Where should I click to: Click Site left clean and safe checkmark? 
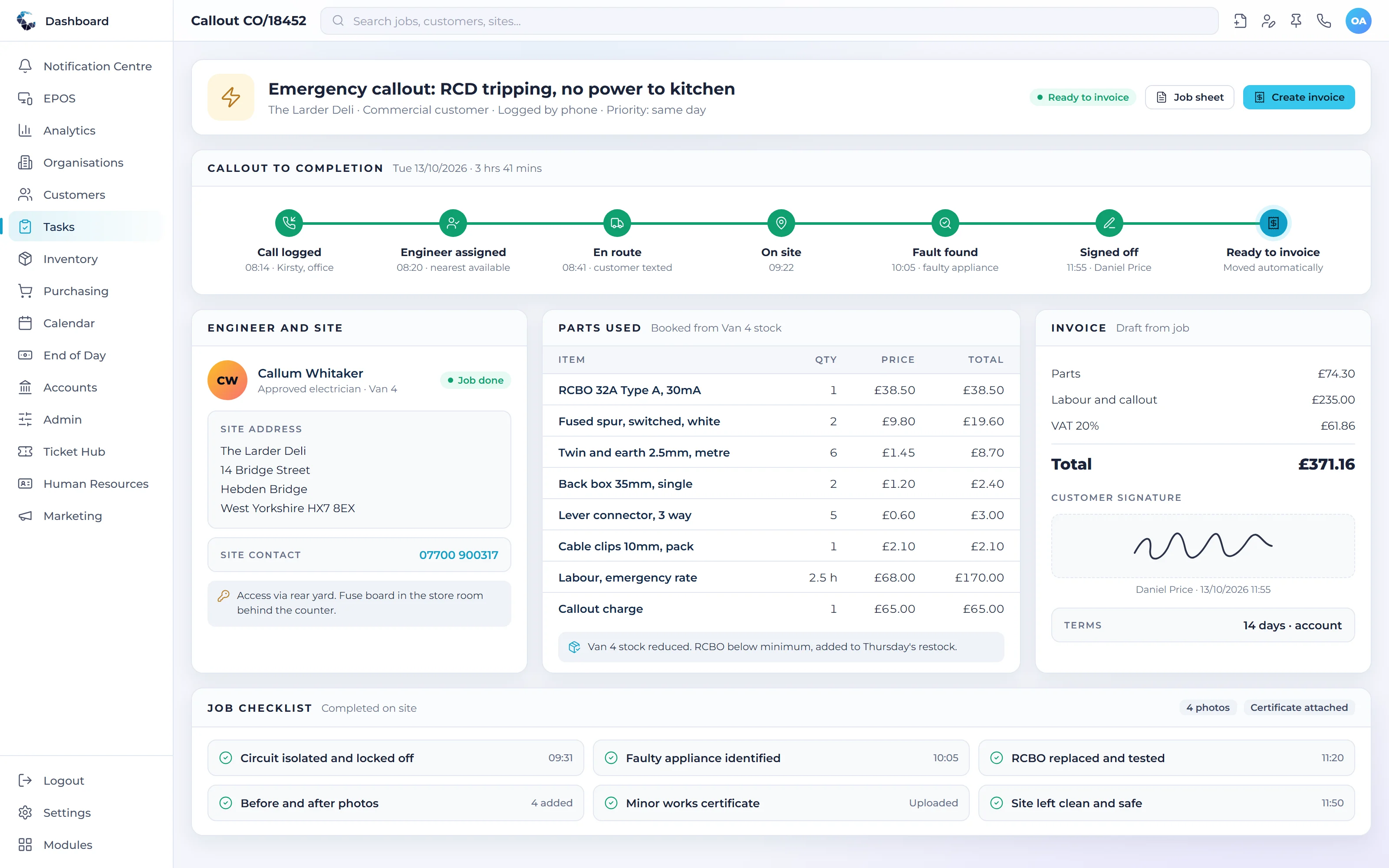pos(997,803)
